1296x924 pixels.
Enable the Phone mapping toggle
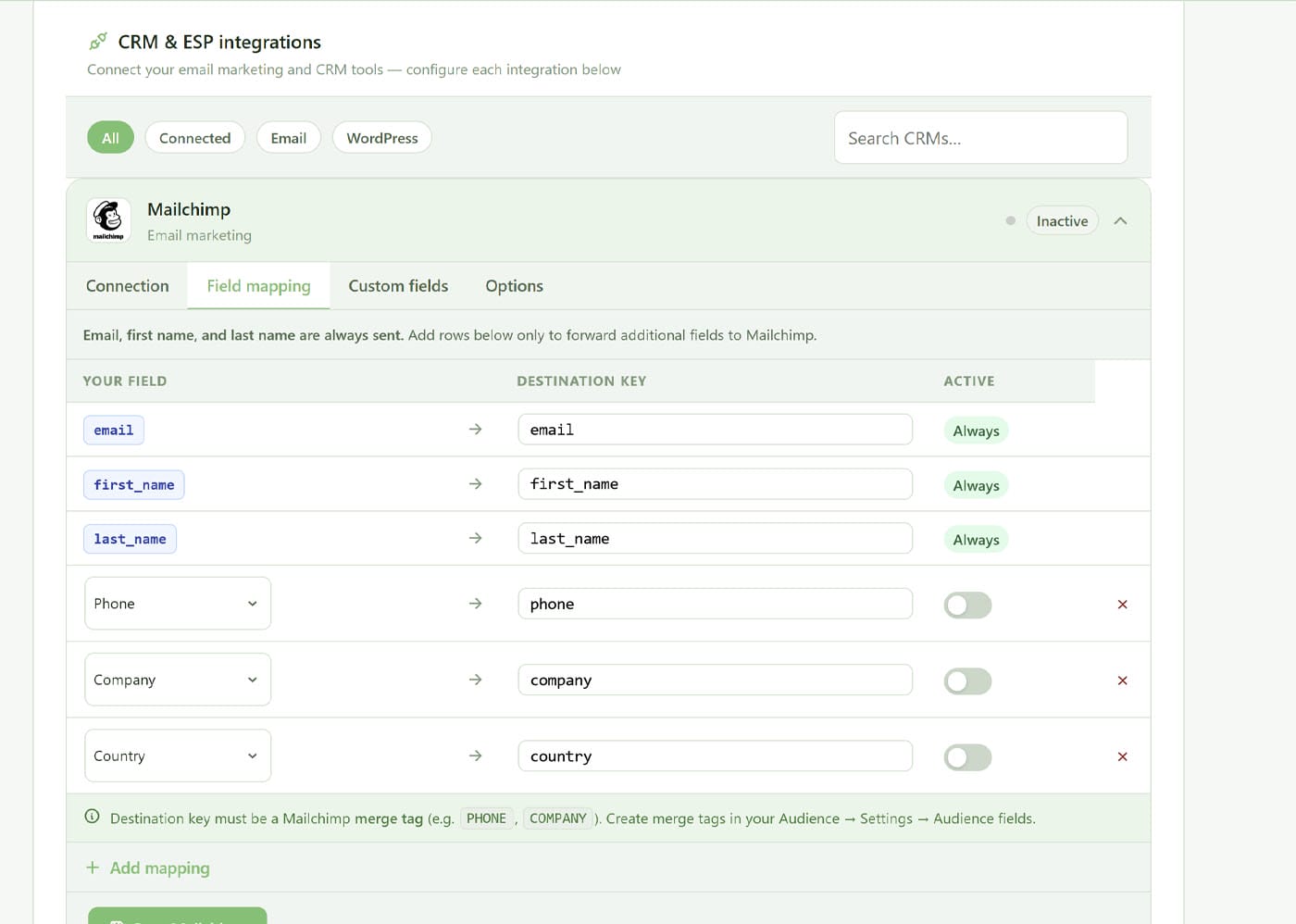(967, 606)
